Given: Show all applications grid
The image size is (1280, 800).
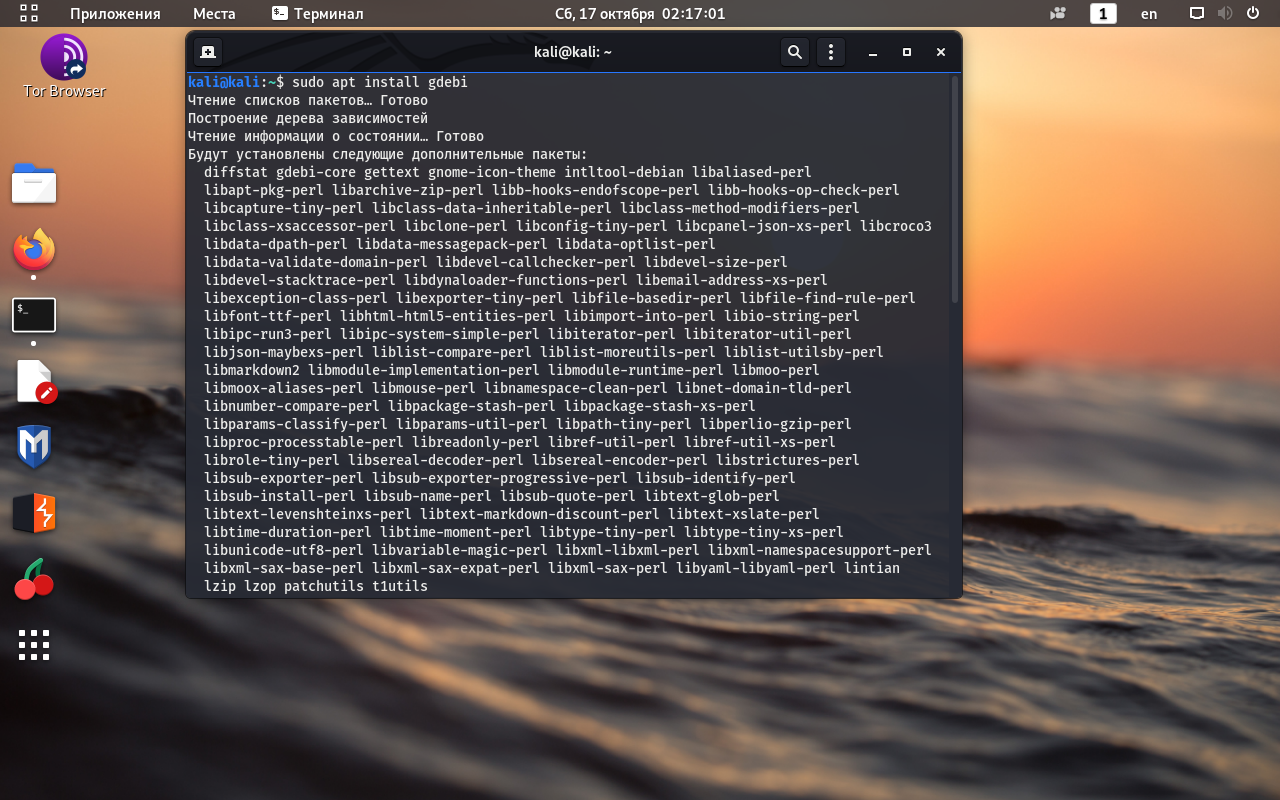Looking at the screenshot, I should pos(34,645).
